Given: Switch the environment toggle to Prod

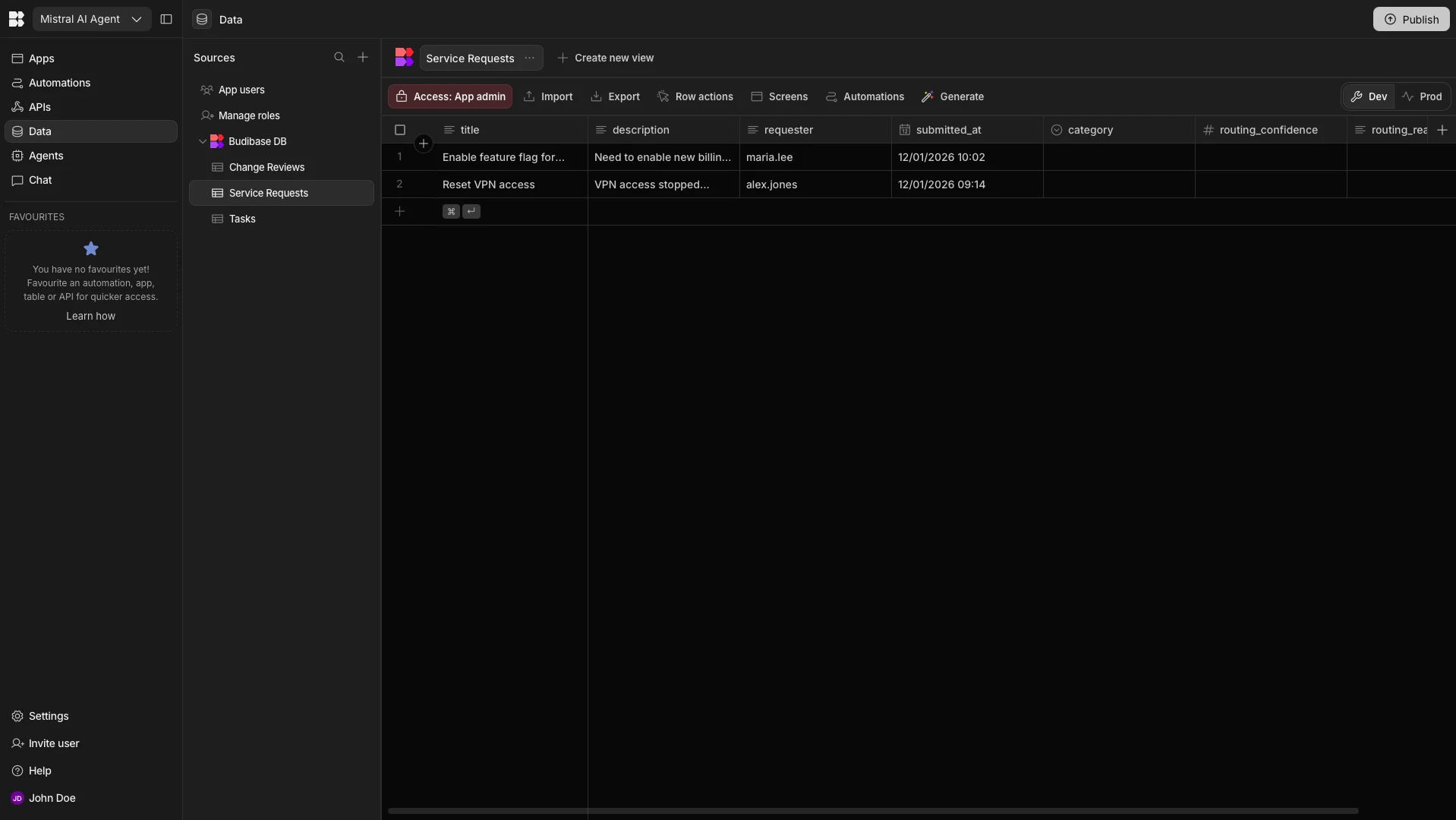Looking at the screenshot, I should click(x=1424, y=96).
